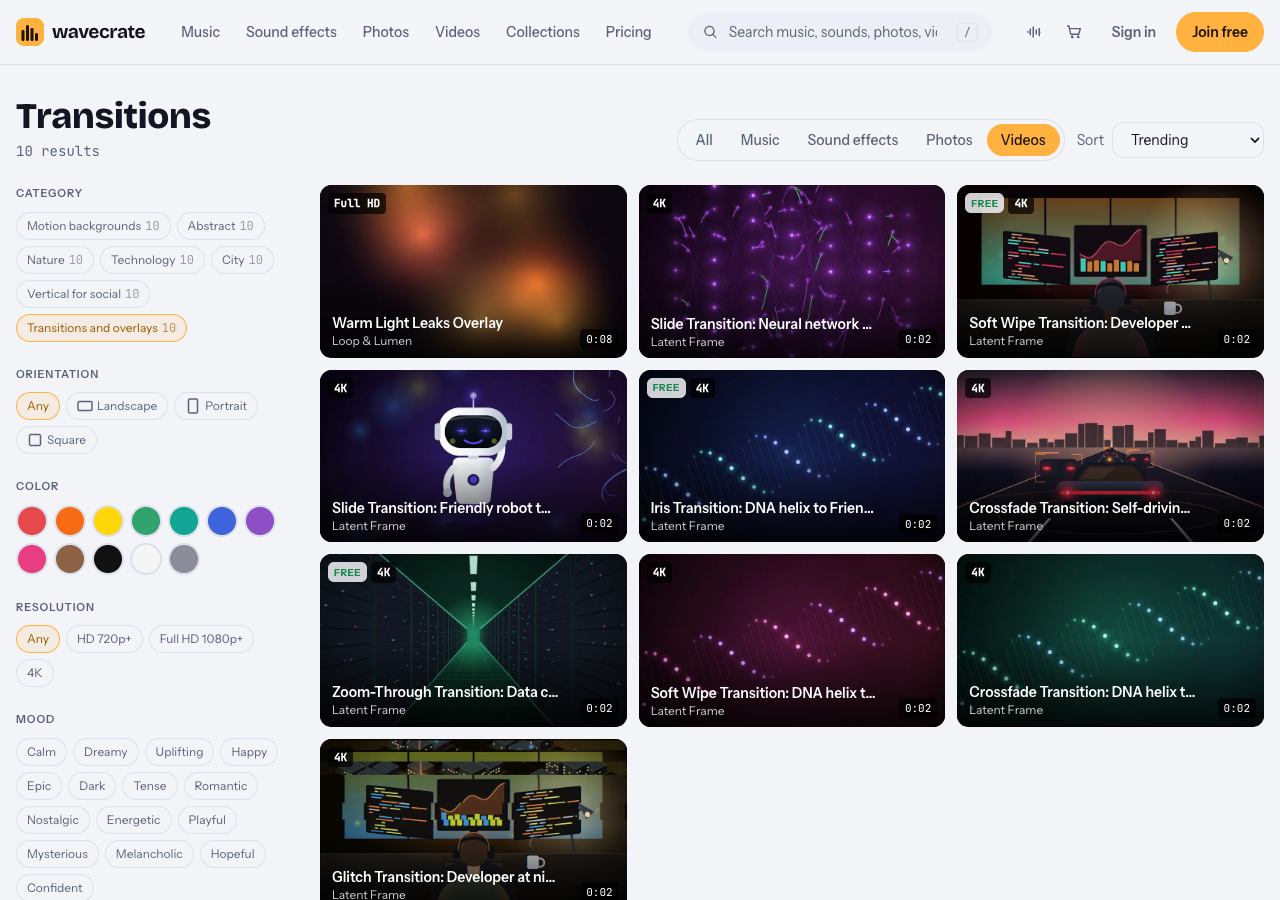Viewport: 1280px width, 900px height.
Task: Open the Loop & Lumen creator link
Action: tap(372, 341)
